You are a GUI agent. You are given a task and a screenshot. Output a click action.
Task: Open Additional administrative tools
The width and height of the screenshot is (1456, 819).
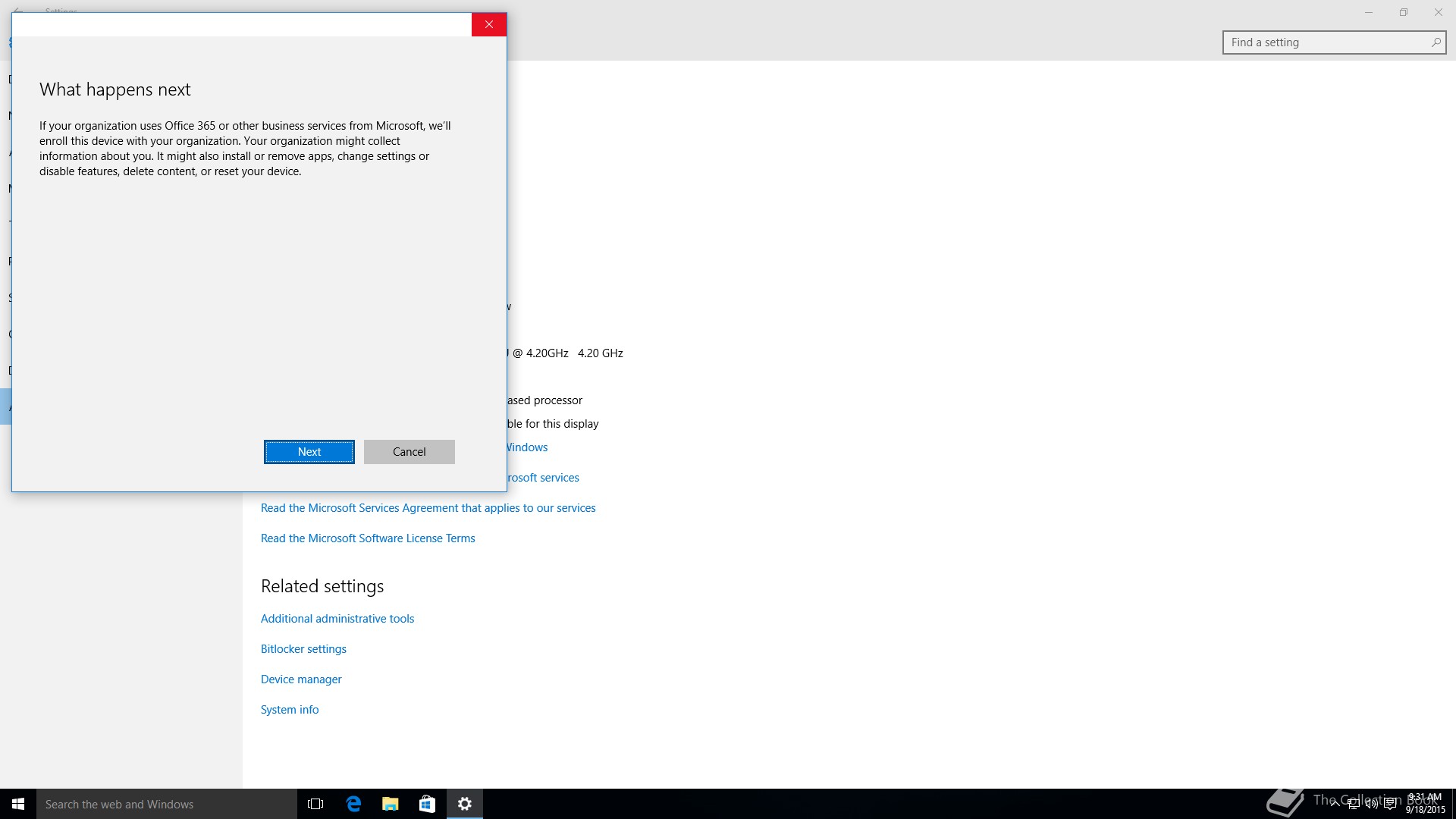(x=337, y=619)
